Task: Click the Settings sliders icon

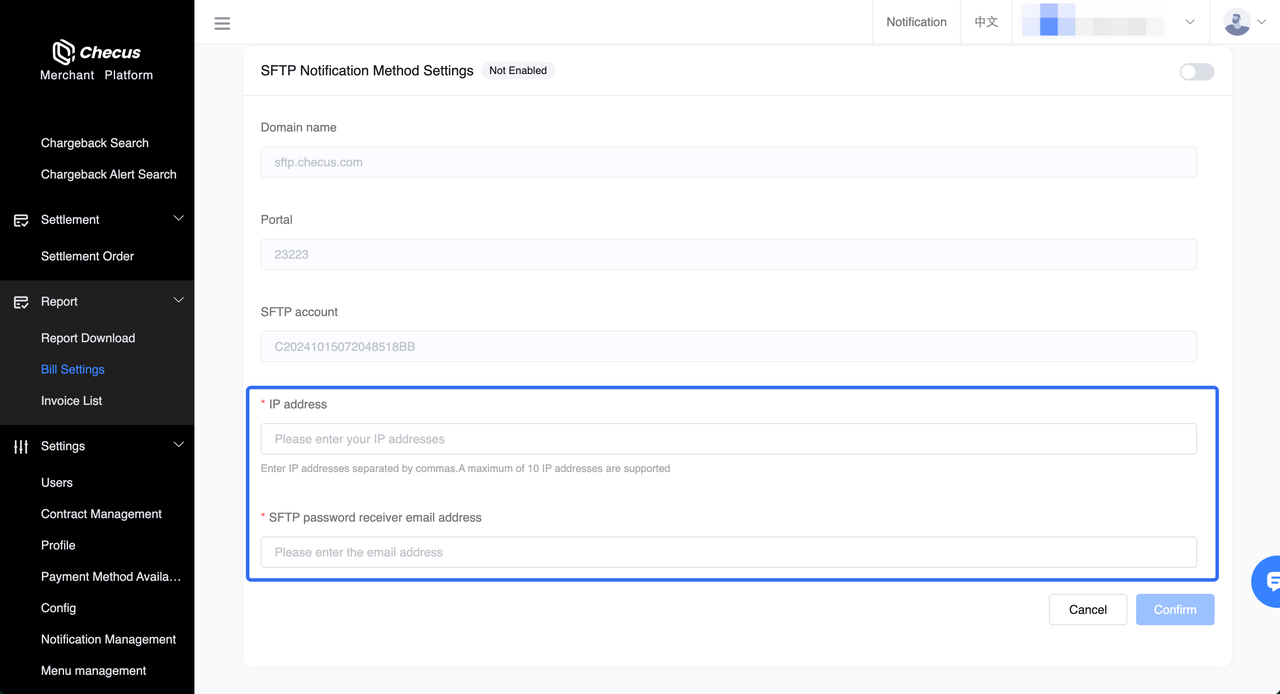Action: click(21, 447)
